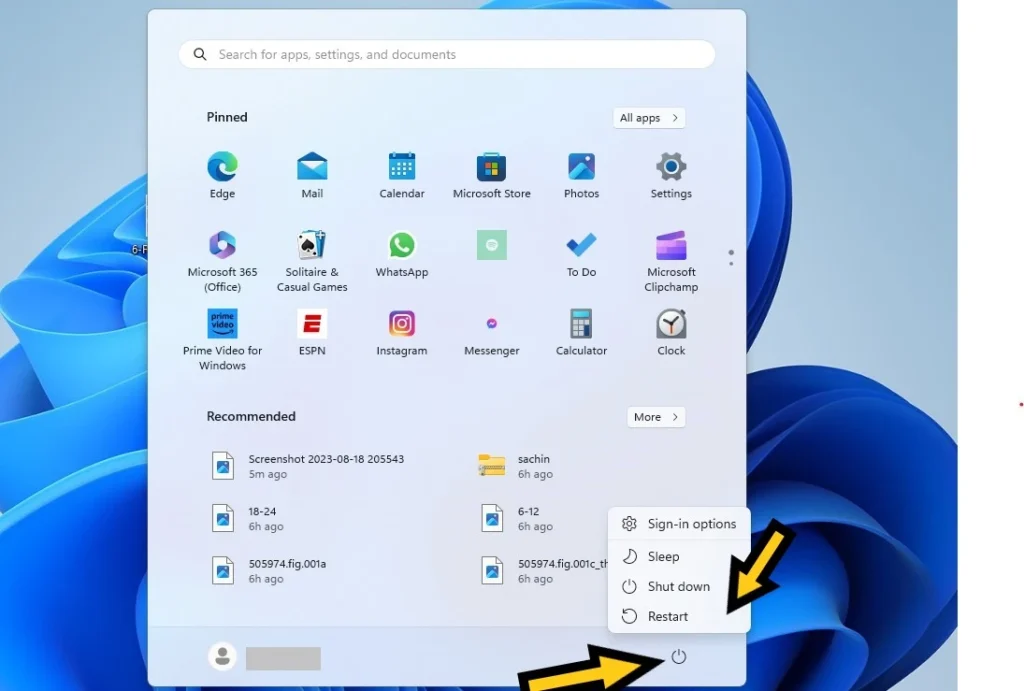
Task: Open the Settings gear app
Action: (671, 174)
